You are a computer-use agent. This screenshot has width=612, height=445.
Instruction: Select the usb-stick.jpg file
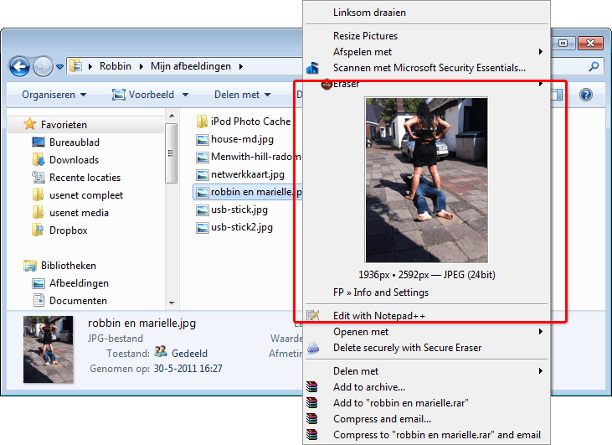232,210
